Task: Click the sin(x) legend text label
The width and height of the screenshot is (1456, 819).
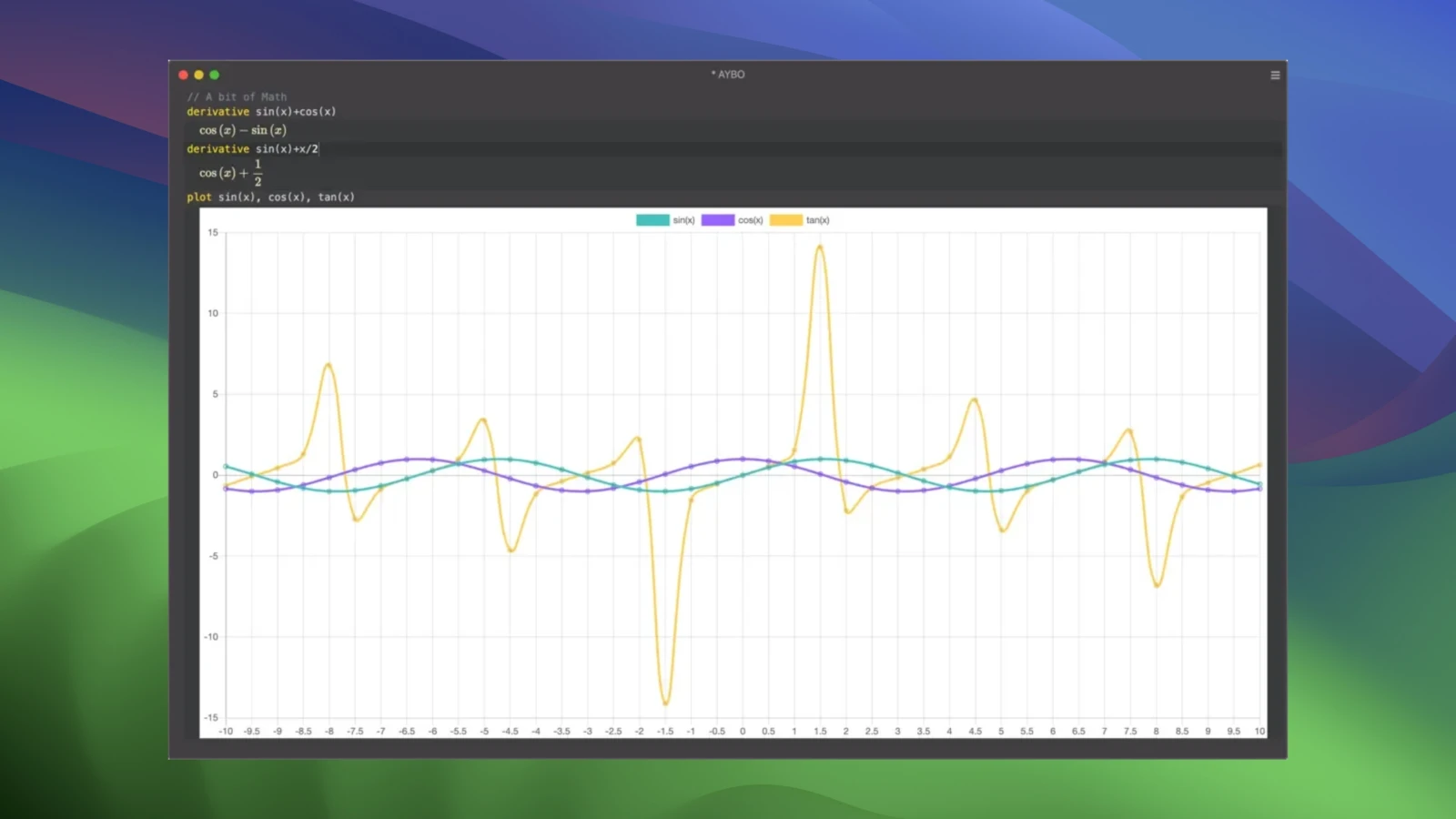Action: tap(683, 220)
